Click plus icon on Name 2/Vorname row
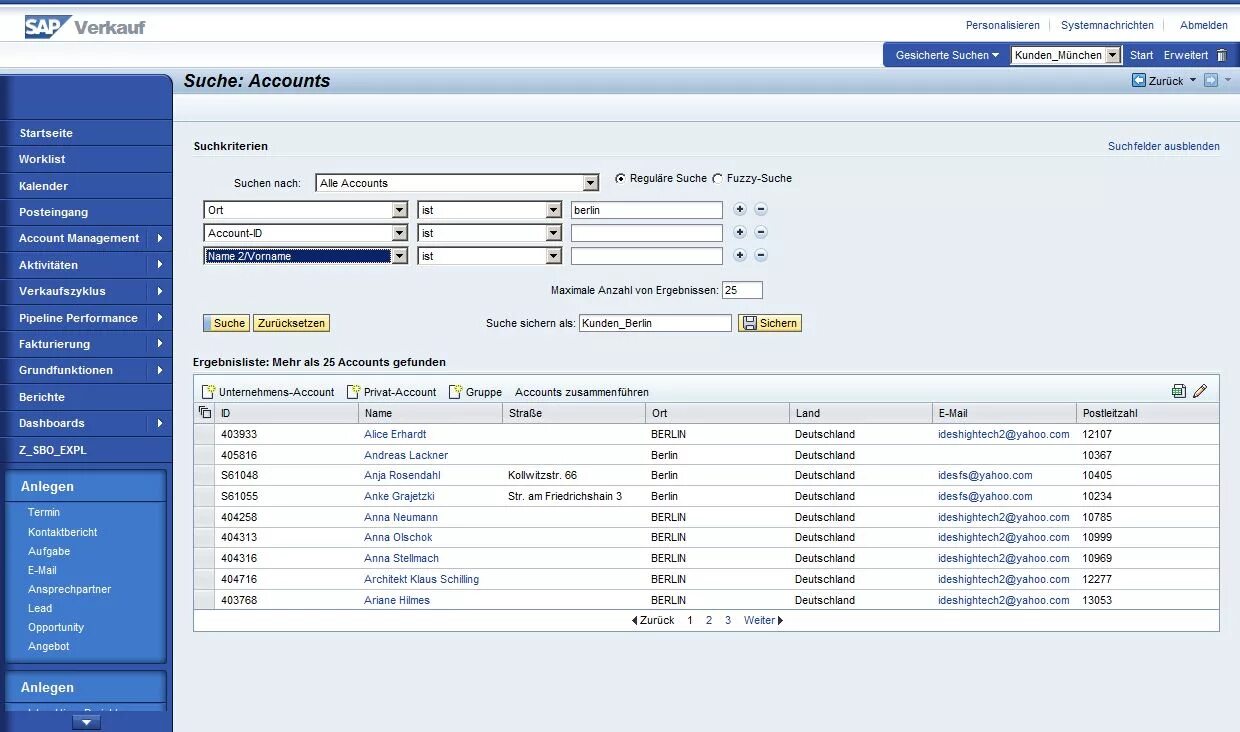The image size is (1240, 732). [x=740, y=255]
